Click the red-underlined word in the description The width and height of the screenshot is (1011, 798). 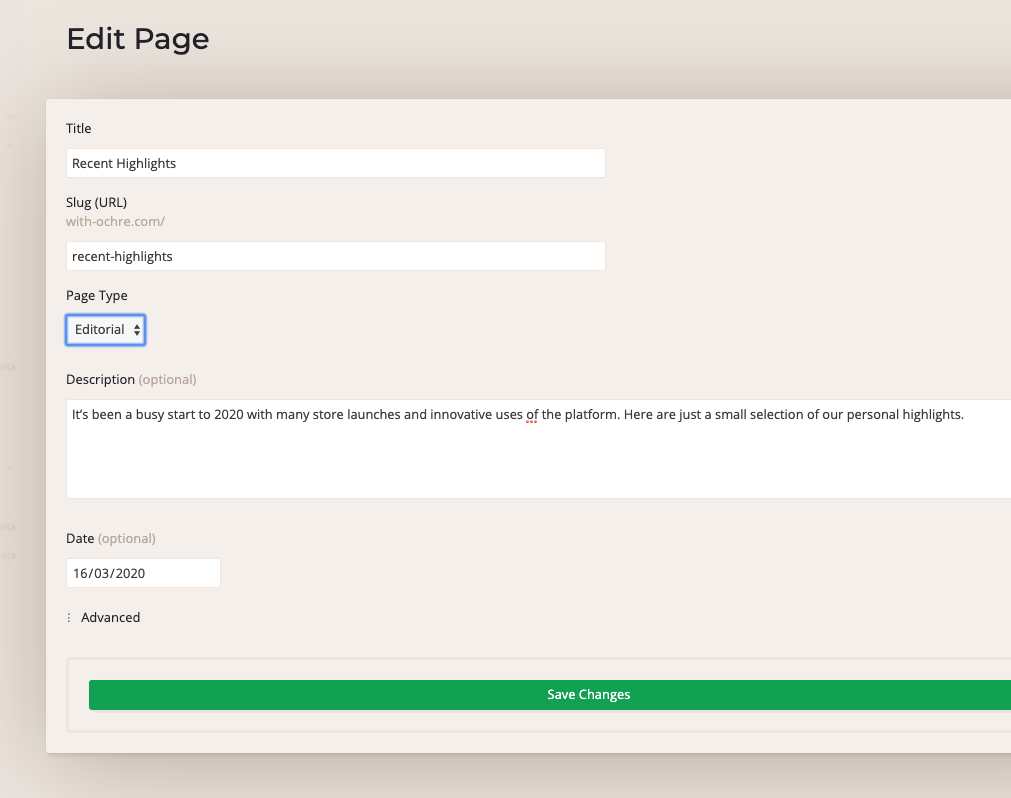531,414
